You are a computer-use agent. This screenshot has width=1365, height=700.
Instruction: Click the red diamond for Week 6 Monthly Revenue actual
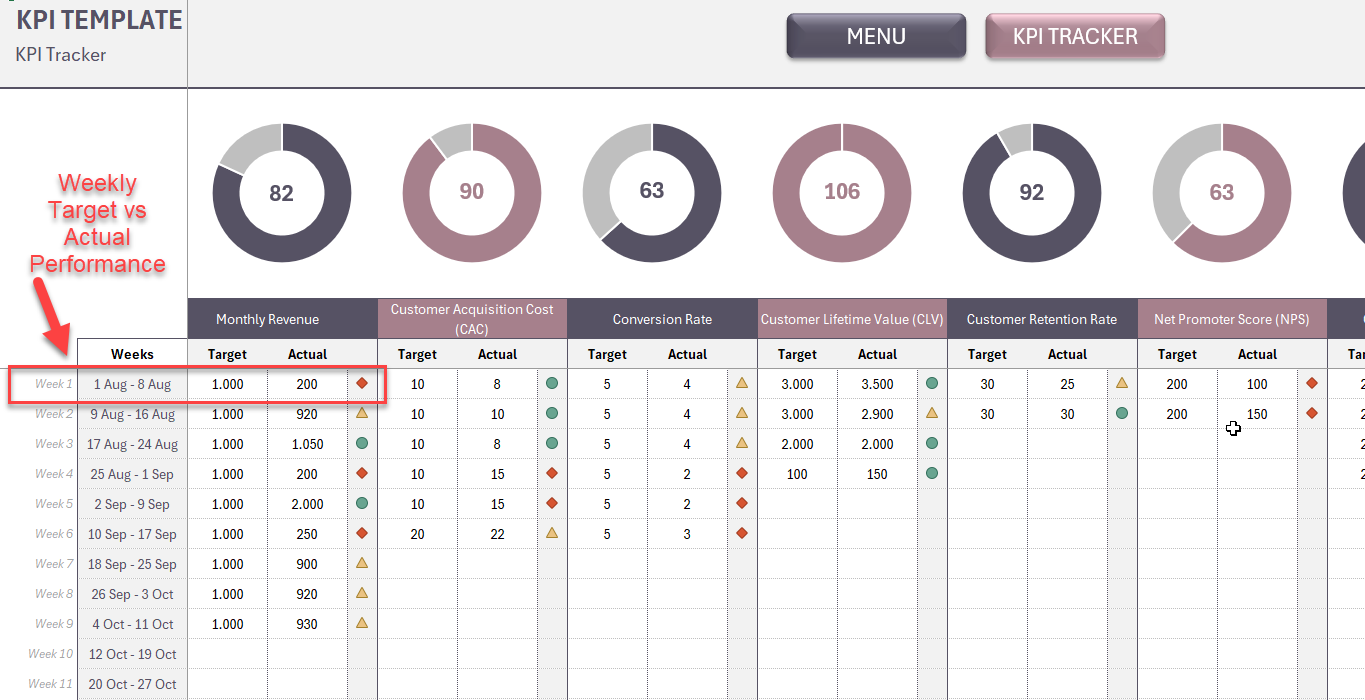tap(361, 533)
